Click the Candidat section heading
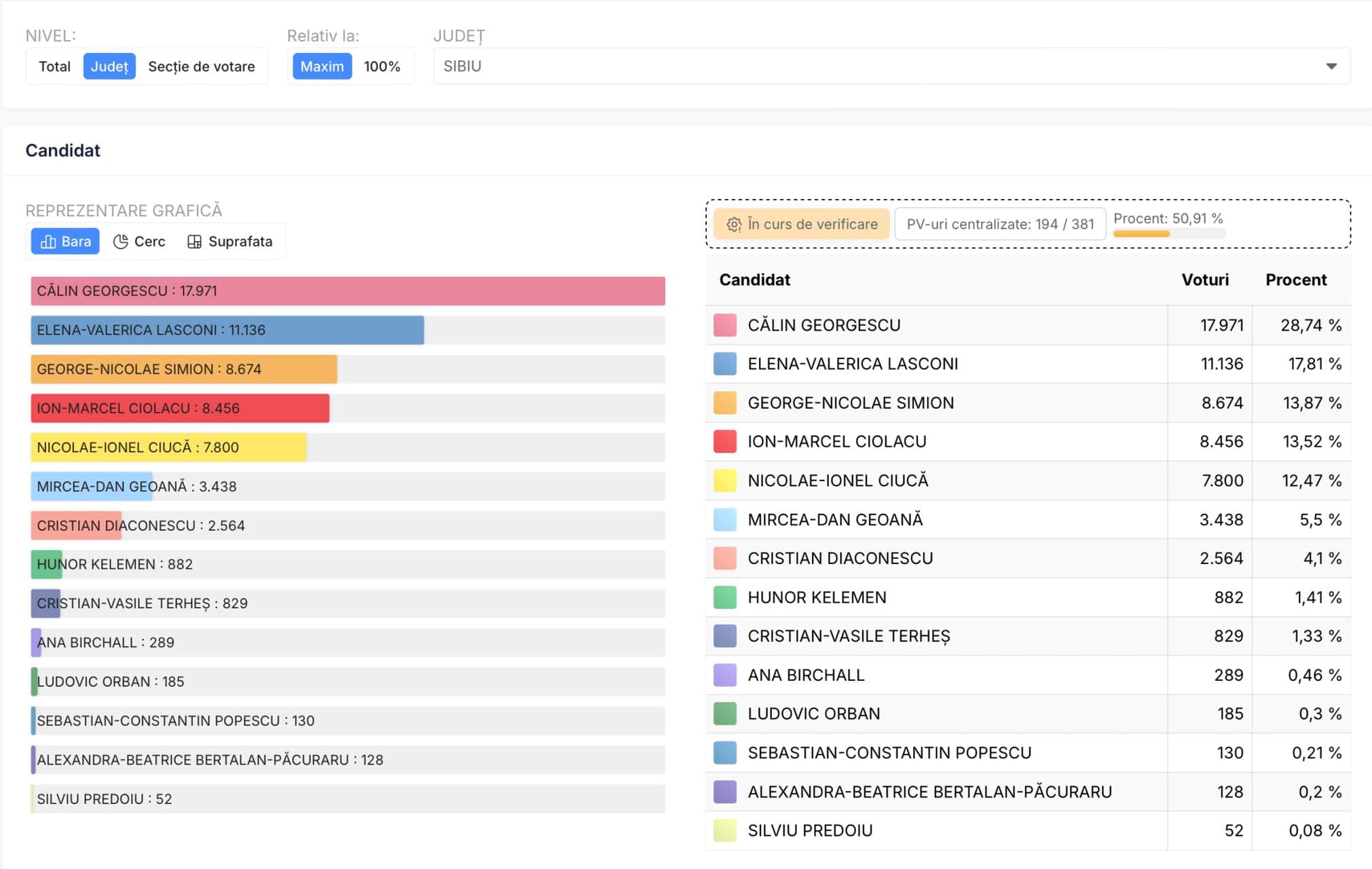Viewport: 1372px width, 869px height. 62,150
